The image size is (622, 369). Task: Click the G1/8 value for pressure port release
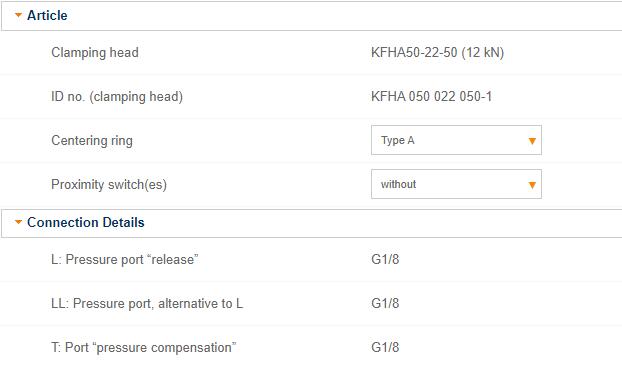[385, 259]
